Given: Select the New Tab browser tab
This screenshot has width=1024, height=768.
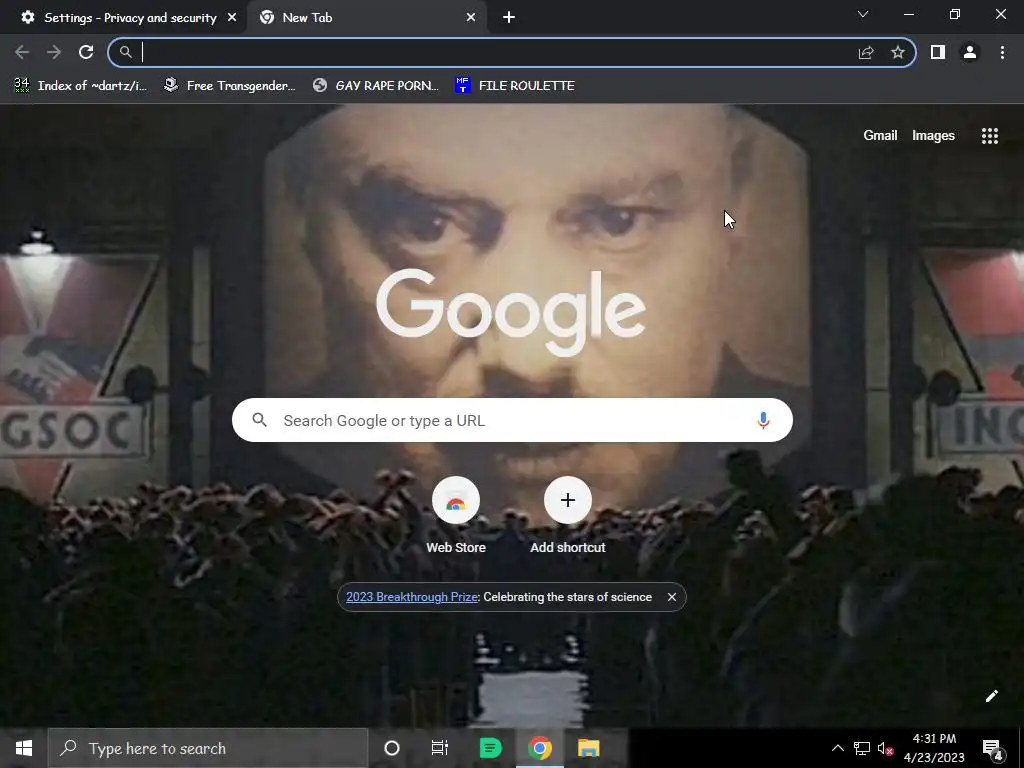Looking at the screenshot, I should pos(366,18).
